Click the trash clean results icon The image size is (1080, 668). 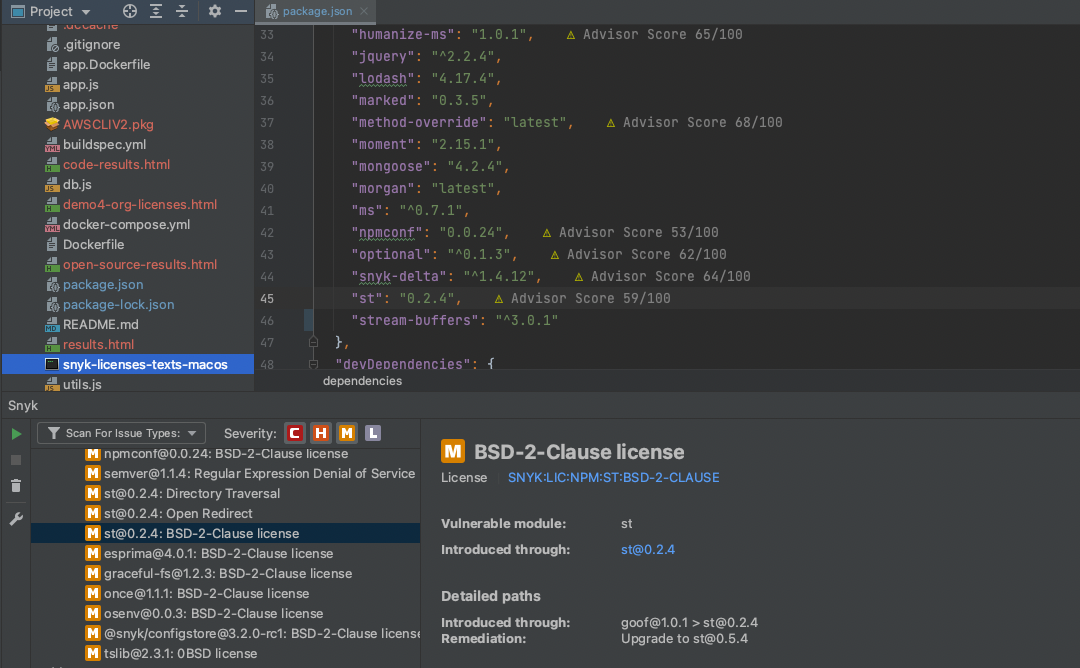(x=16, y=486)
